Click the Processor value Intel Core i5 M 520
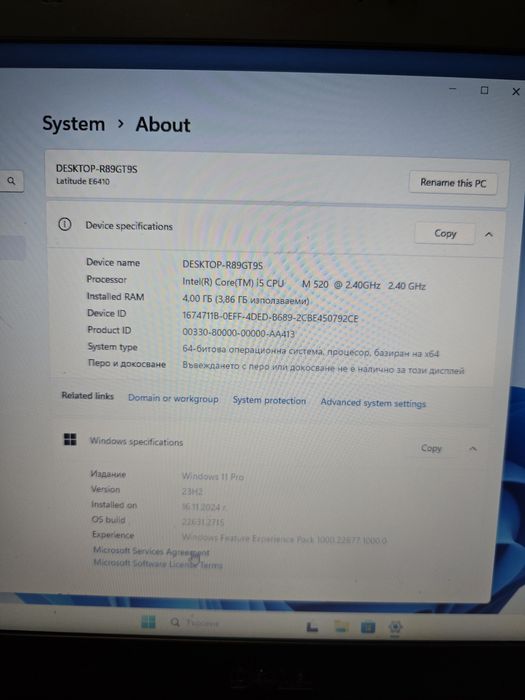The width and height of the screenshot is (525, 700). (304, 284)
